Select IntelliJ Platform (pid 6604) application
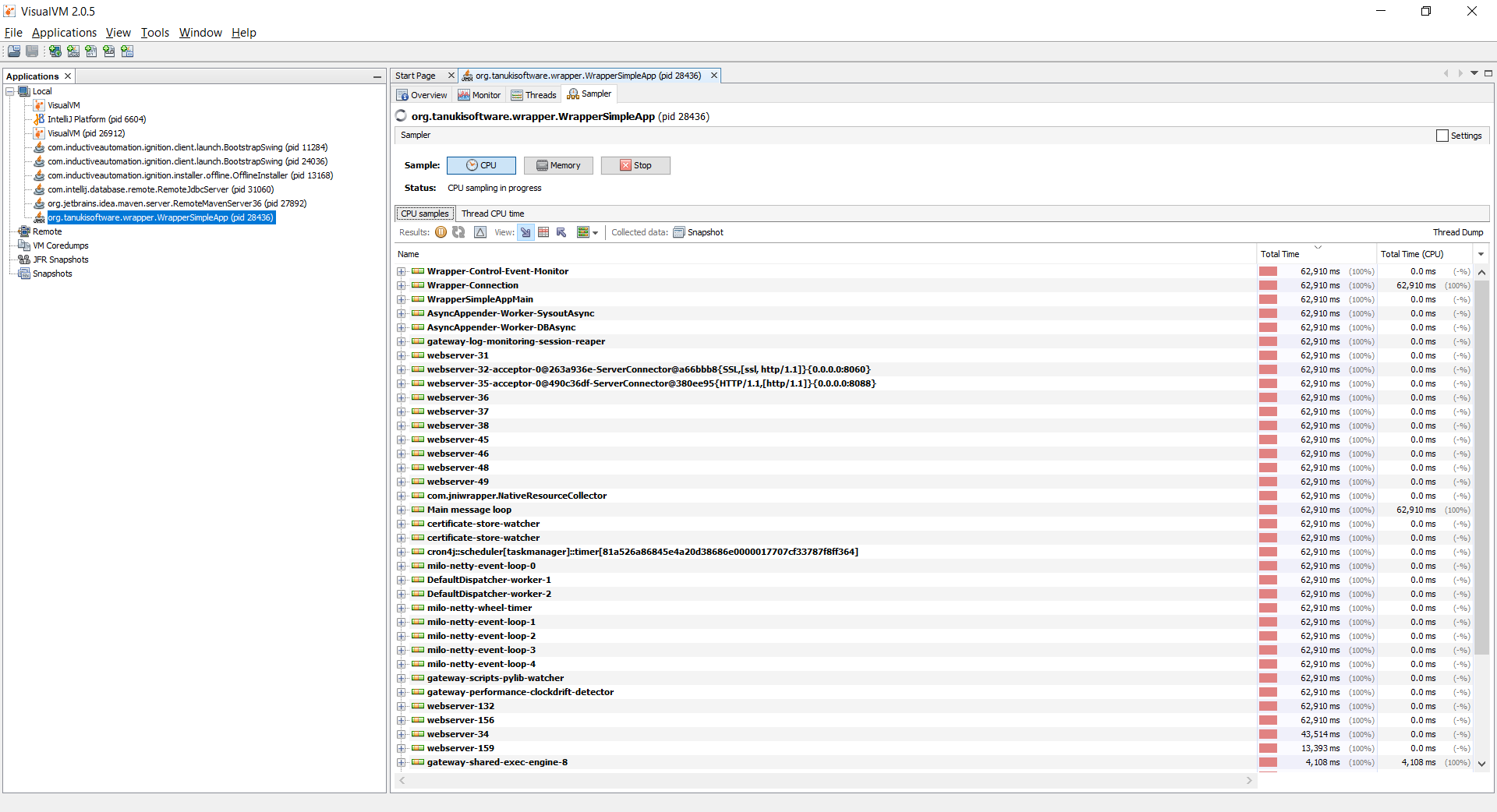This screenshot has width=1497, height=812. point(96,119)
